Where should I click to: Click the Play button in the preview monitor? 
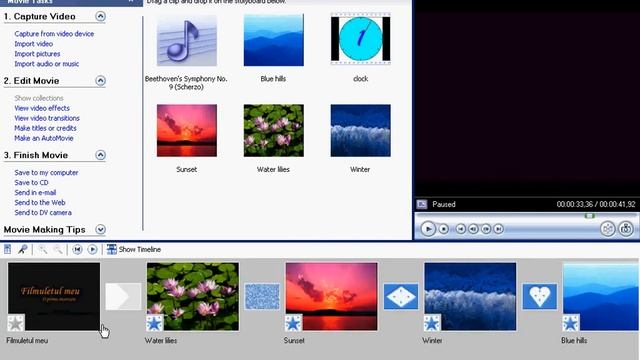[428, 229]
